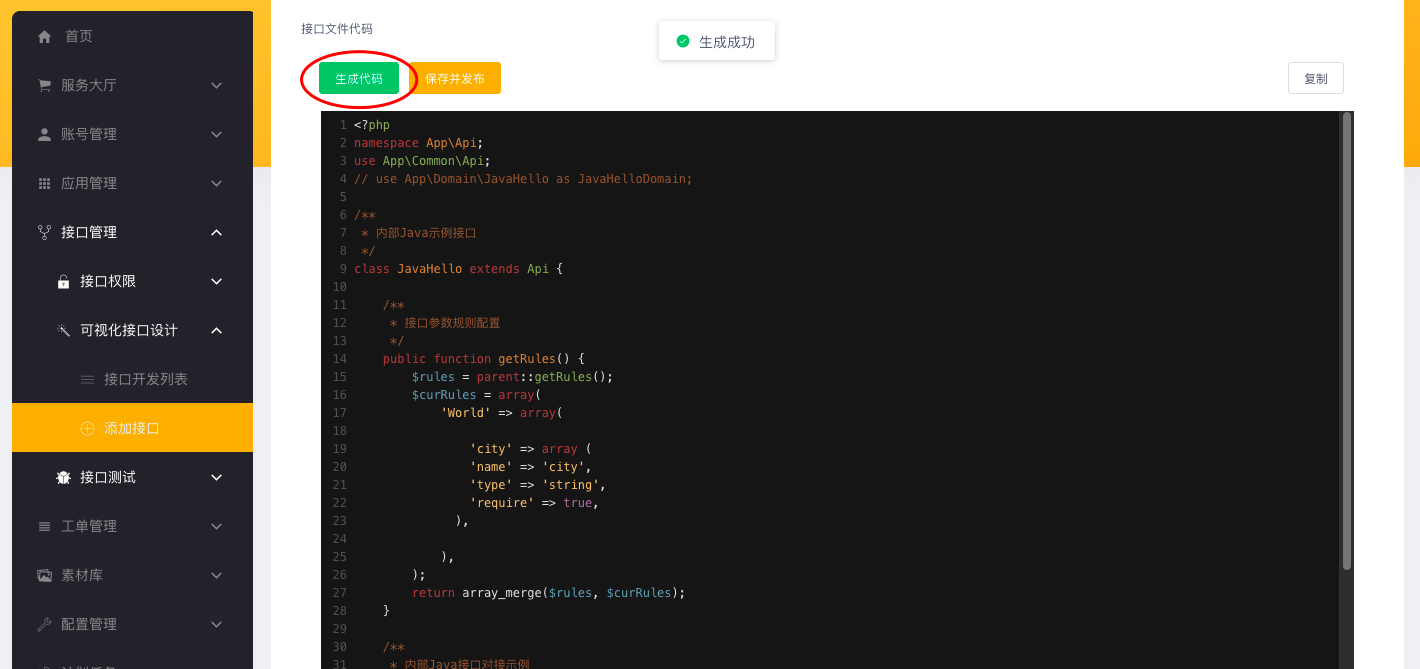Click the 接口文件代码 section label
This screenshot has height=669, width=1420.
pos(337,29)
